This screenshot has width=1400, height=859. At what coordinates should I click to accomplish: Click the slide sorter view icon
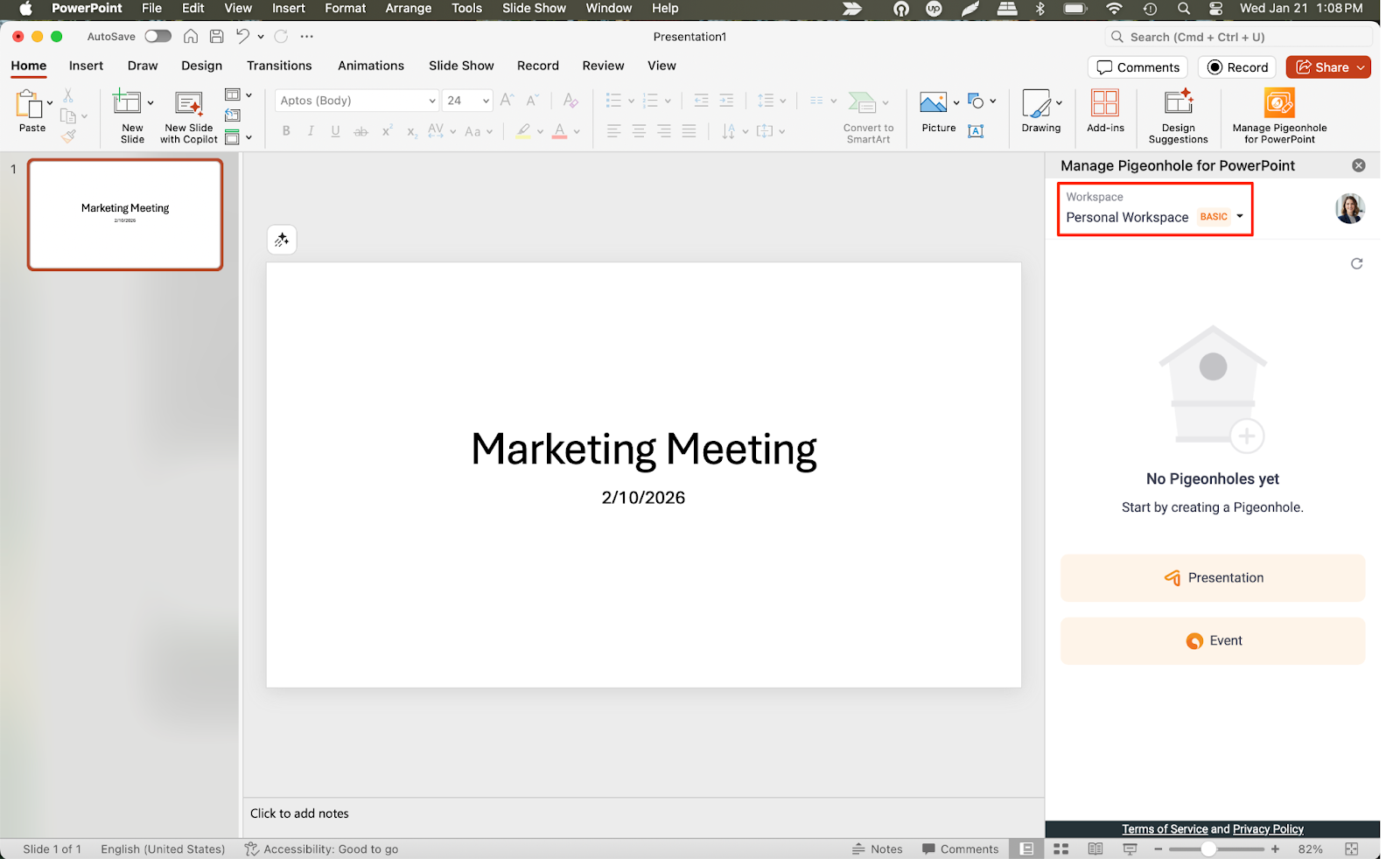pyautogui.click(x=1061, y=849)
